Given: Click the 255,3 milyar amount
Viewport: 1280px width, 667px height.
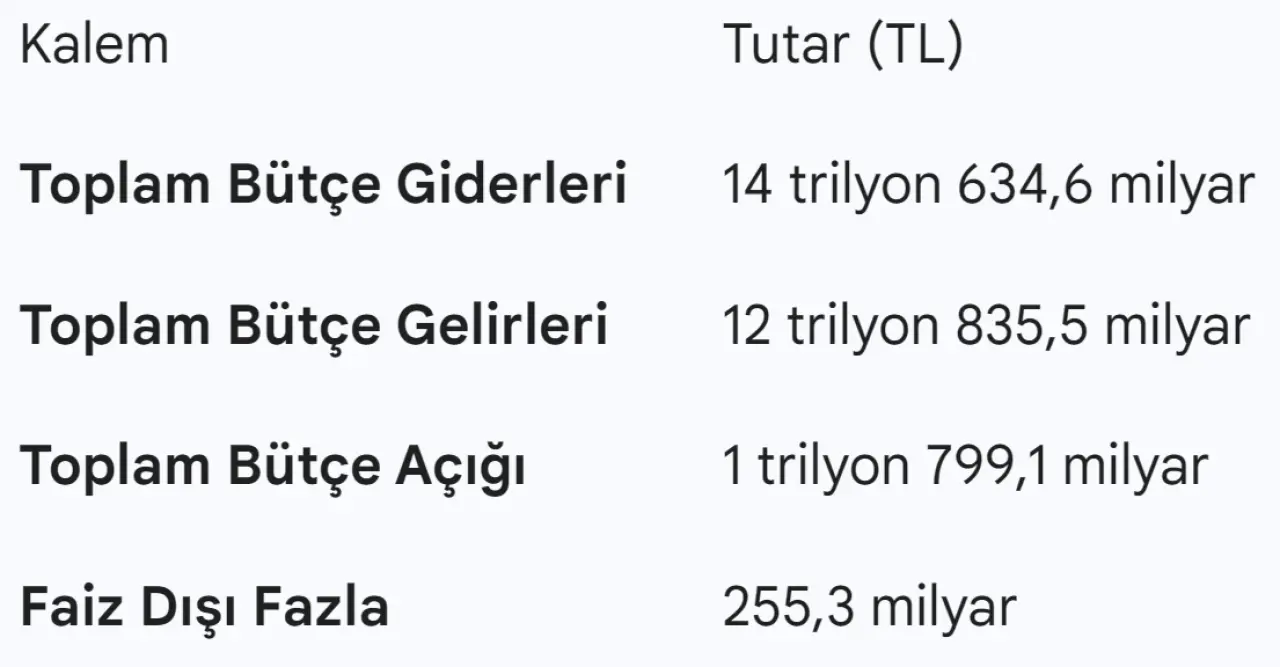Looking at the screenshot, I should point(869,607).
